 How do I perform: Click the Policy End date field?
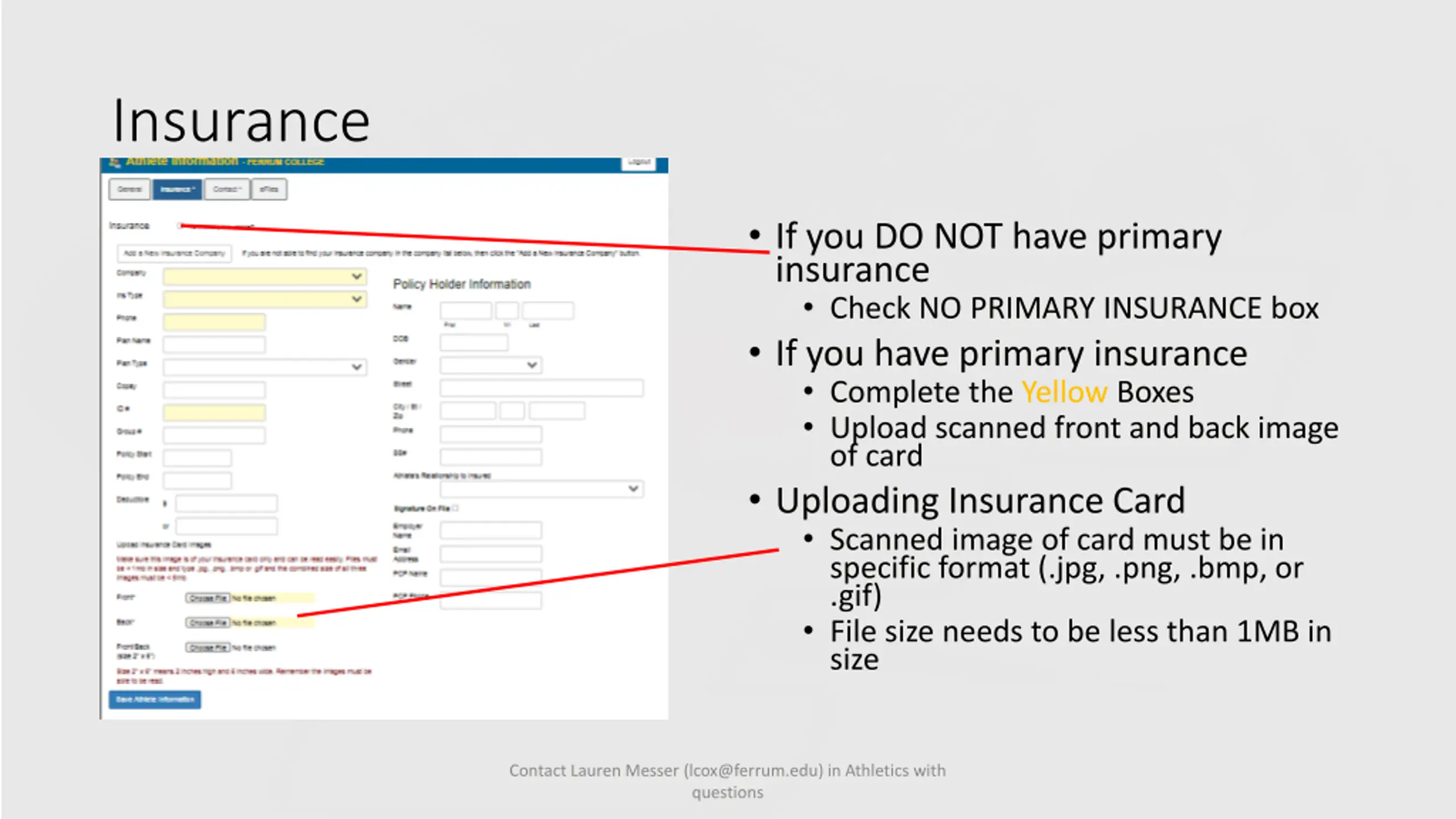pyautogui.click(x=197, y=481)
